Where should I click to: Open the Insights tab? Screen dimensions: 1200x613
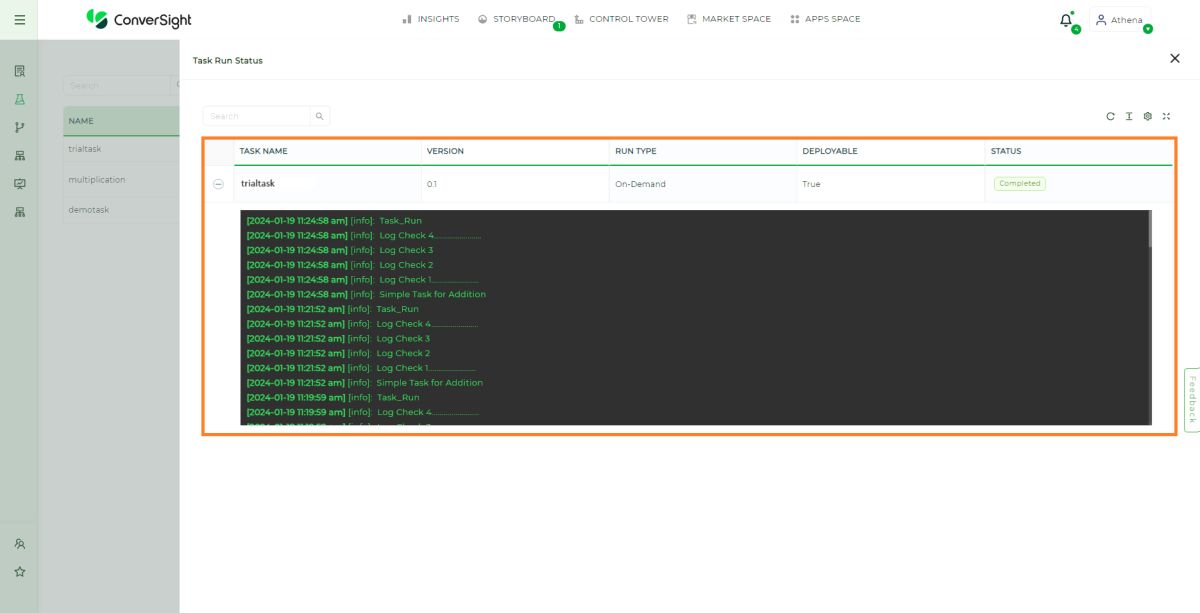pyautogui.click(x=431, y=19)
